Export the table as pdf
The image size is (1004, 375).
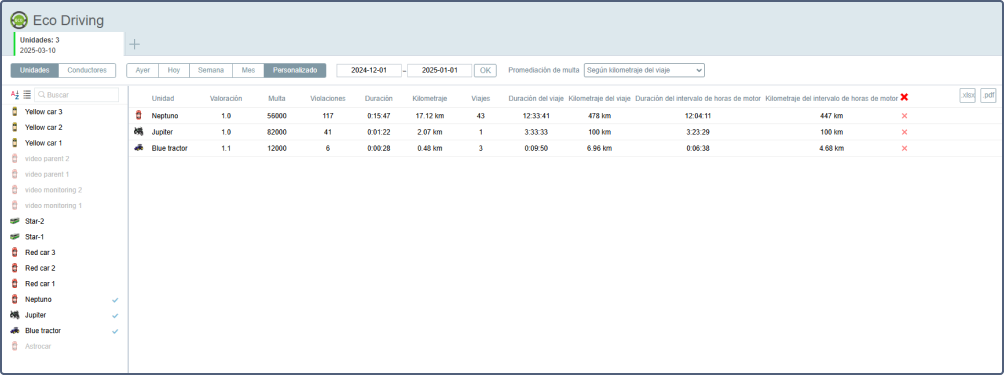pos(988,95)
